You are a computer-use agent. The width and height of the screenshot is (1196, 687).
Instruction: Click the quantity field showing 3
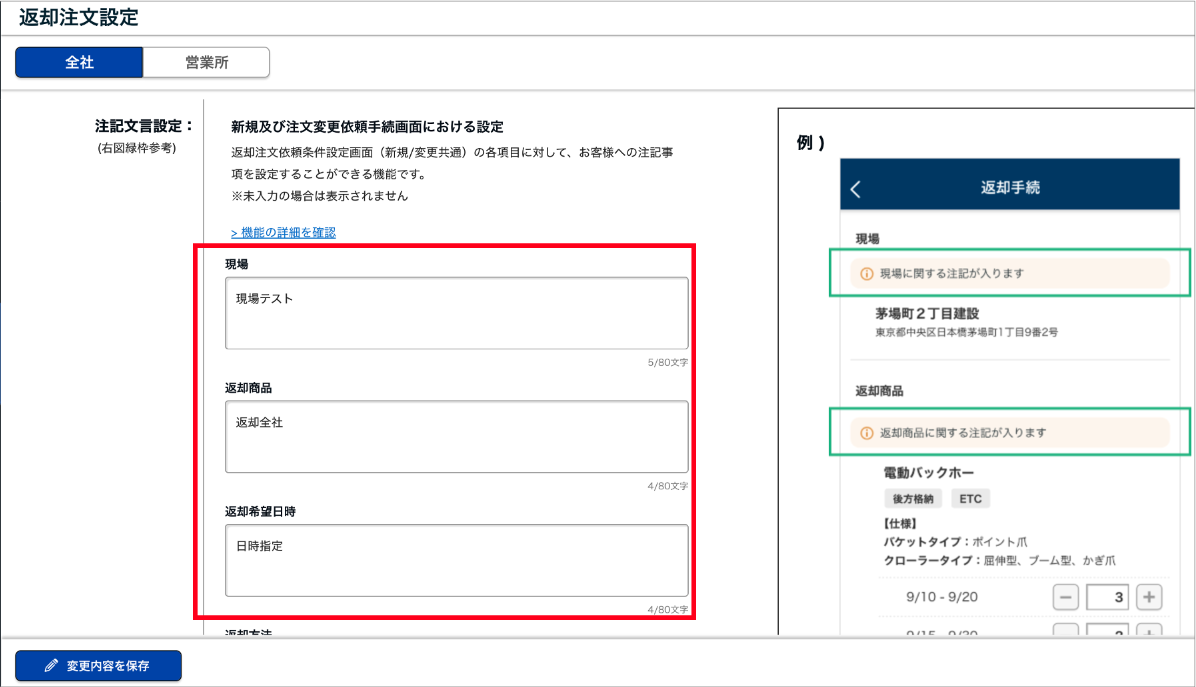pos(1107,598)
